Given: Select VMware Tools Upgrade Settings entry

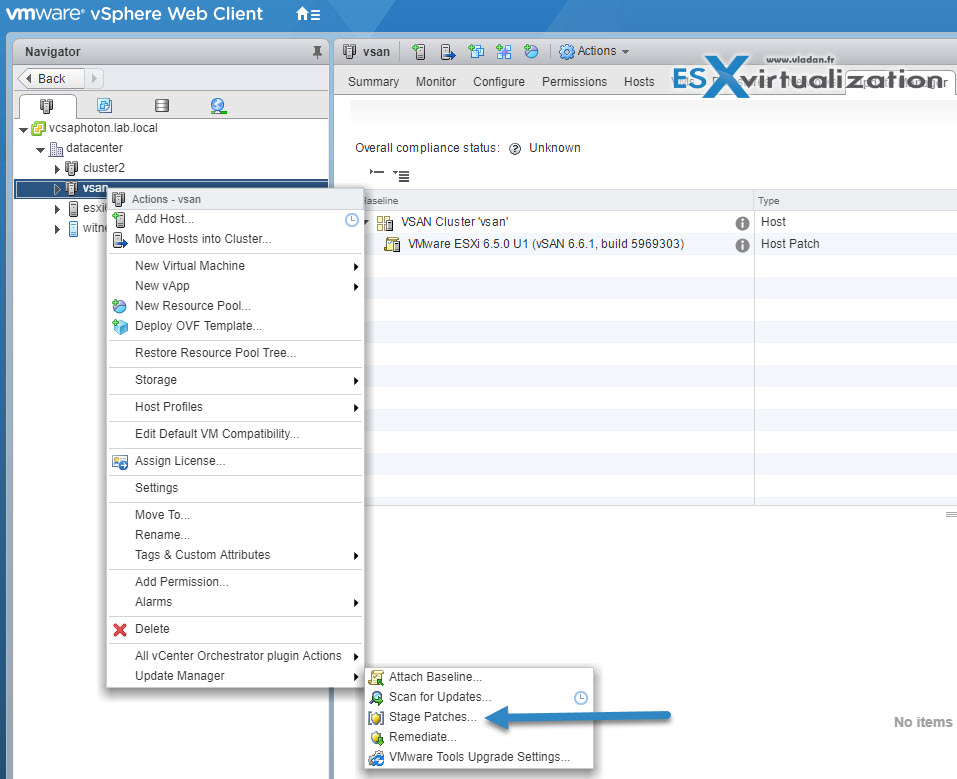Looking at the screenshot, I should click(x=478, y=757).
